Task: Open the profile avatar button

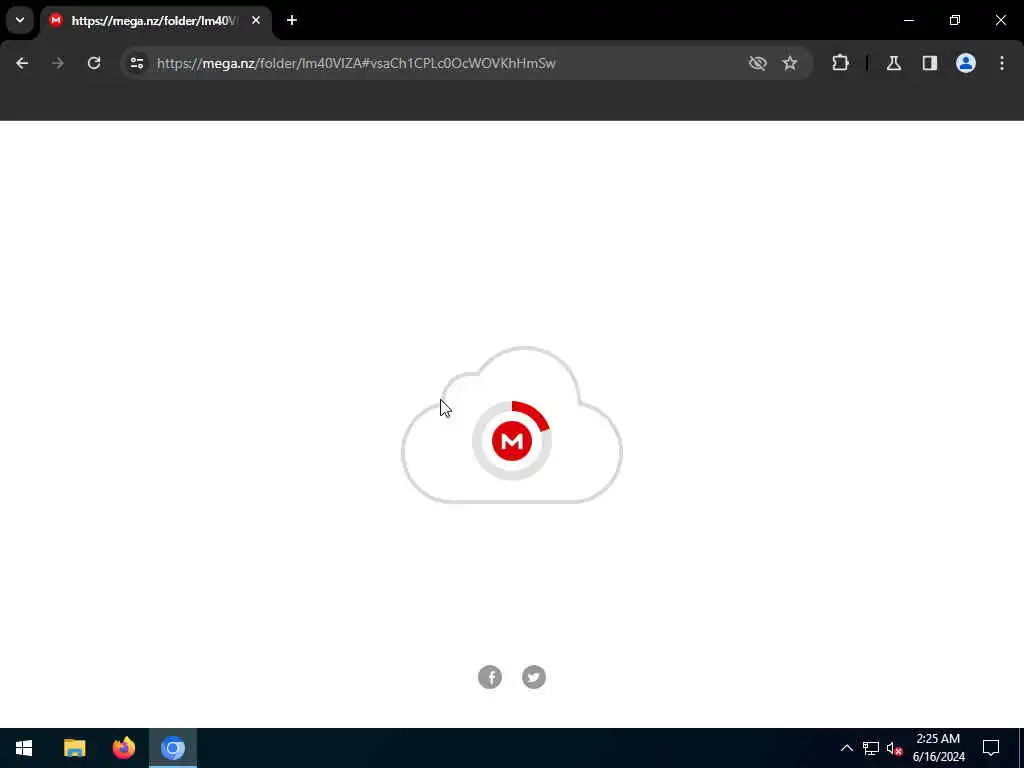Action: [x=966, y=63]
